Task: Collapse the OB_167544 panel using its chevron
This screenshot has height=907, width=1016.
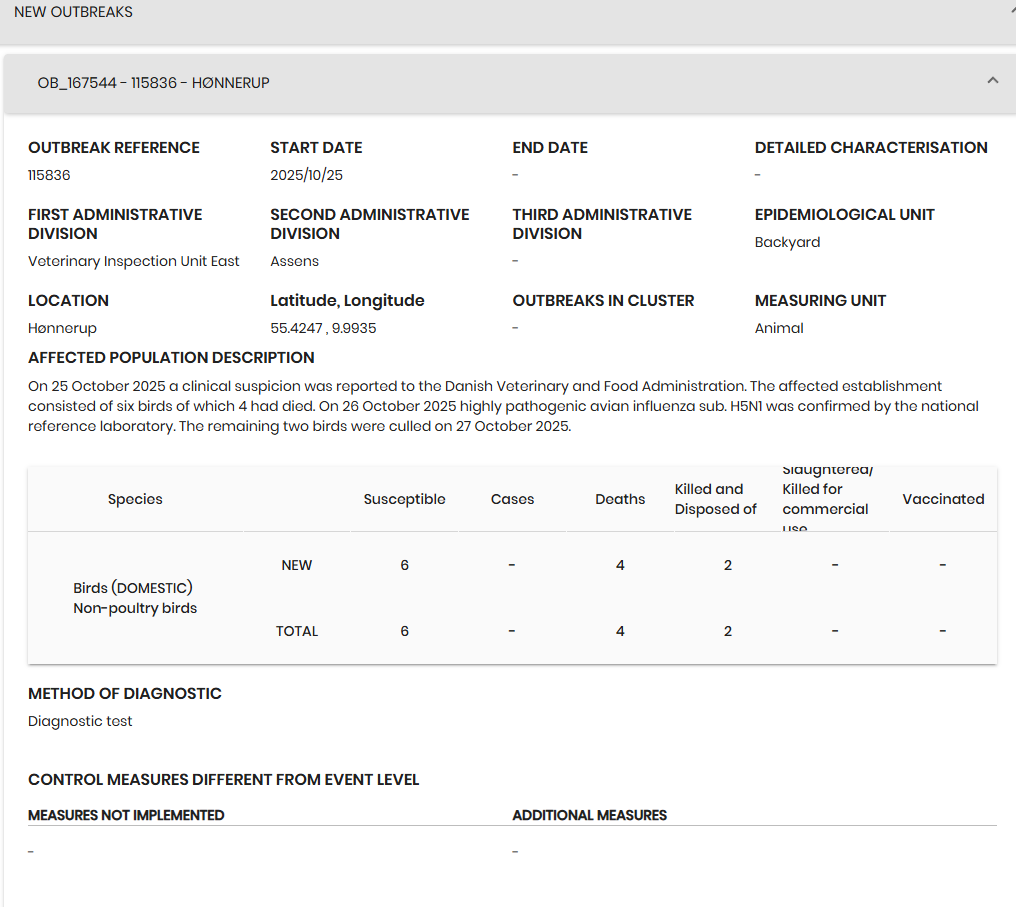Action: [992, 81]
